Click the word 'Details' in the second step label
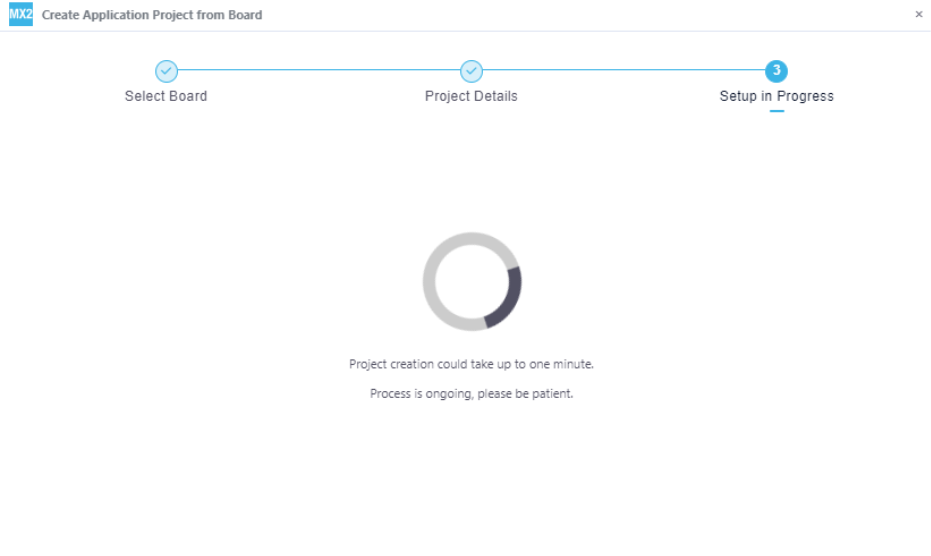931x556 pixels. click(x=496, y=96)
